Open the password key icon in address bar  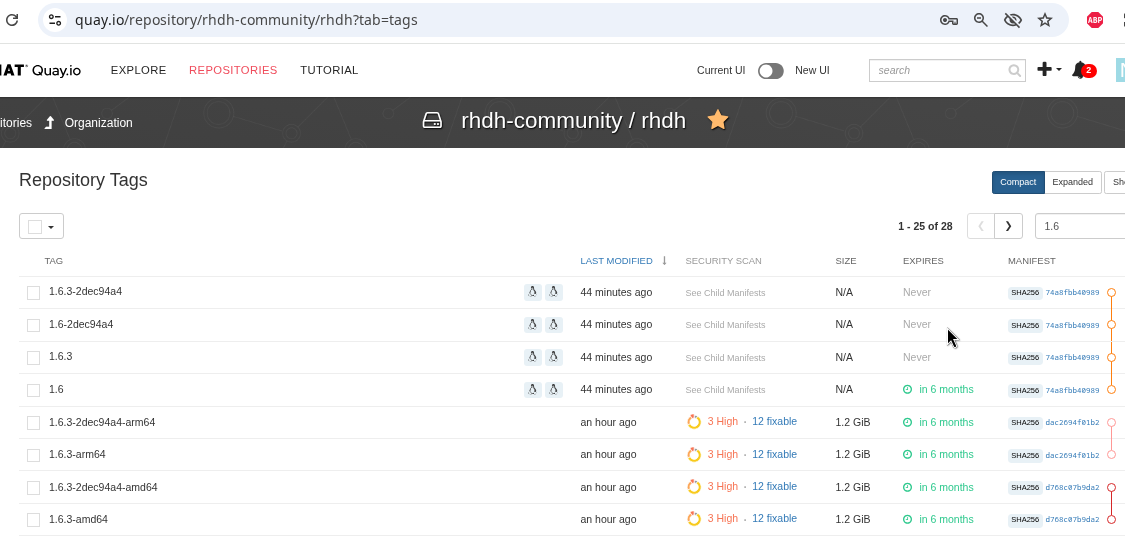click(949, 20)
